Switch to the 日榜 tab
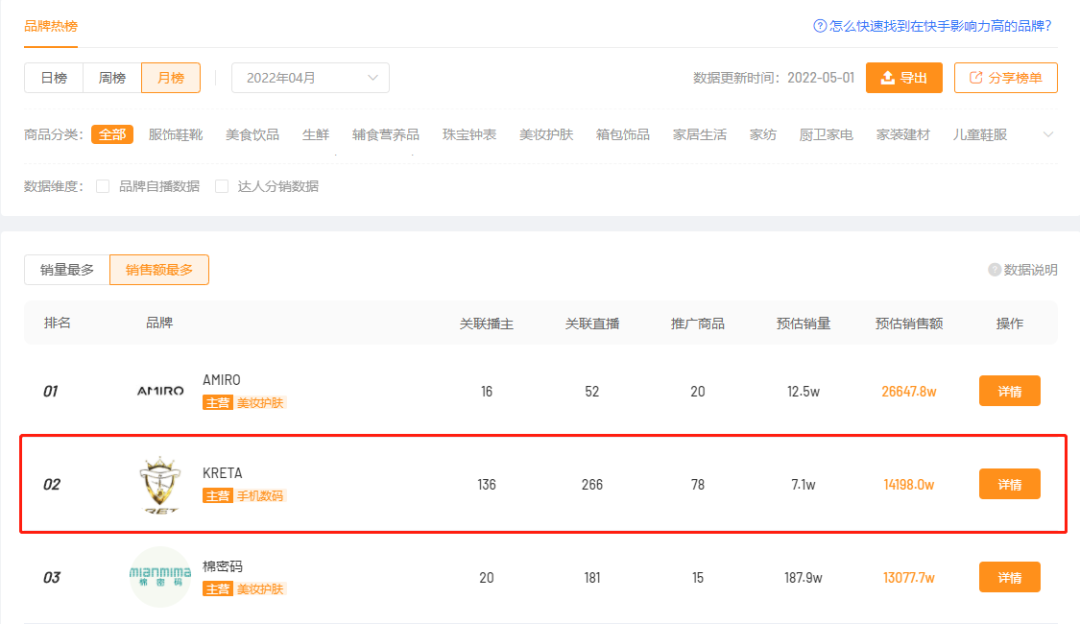1080x624 pixels. [54, 78]
